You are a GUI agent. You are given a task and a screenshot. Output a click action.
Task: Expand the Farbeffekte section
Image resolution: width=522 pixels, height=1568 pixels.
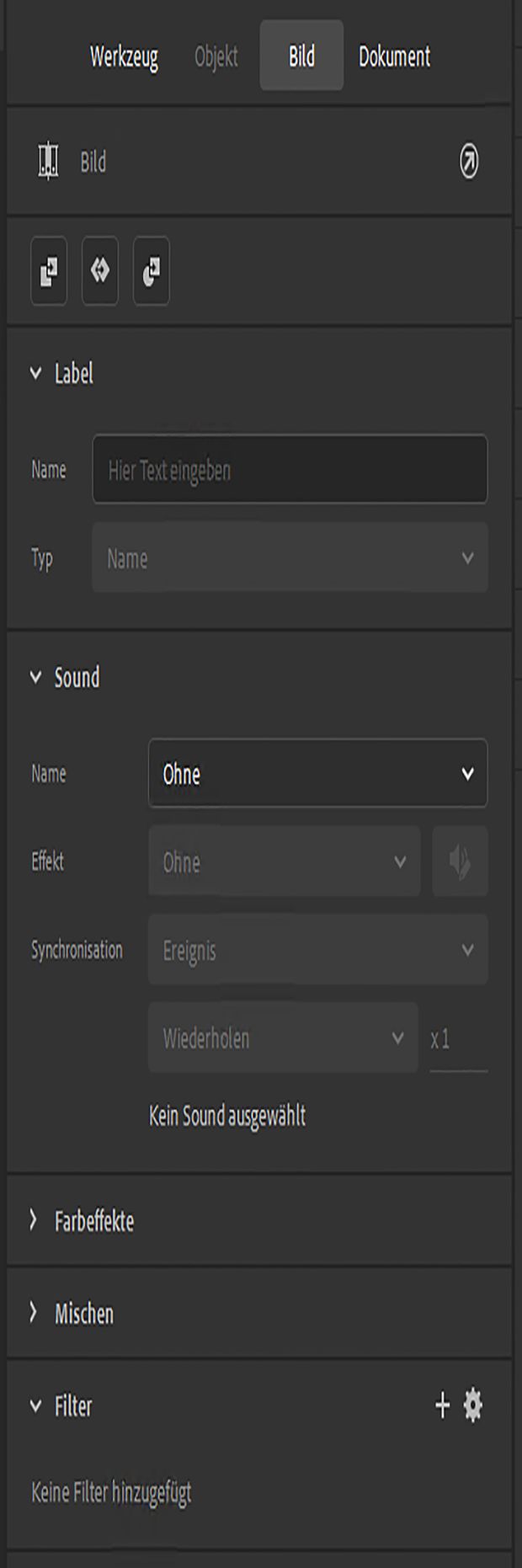pyautogui.click(x=34, y=1220)
